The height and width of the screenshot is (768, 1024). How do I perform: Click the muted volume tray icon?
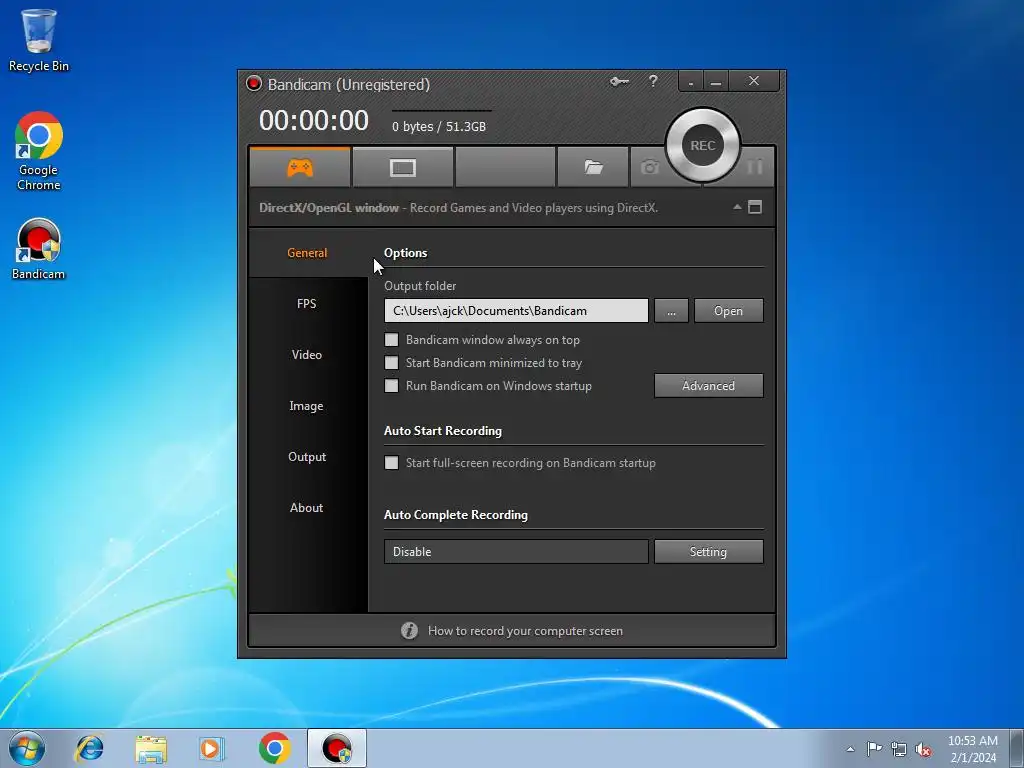(923, 750)
